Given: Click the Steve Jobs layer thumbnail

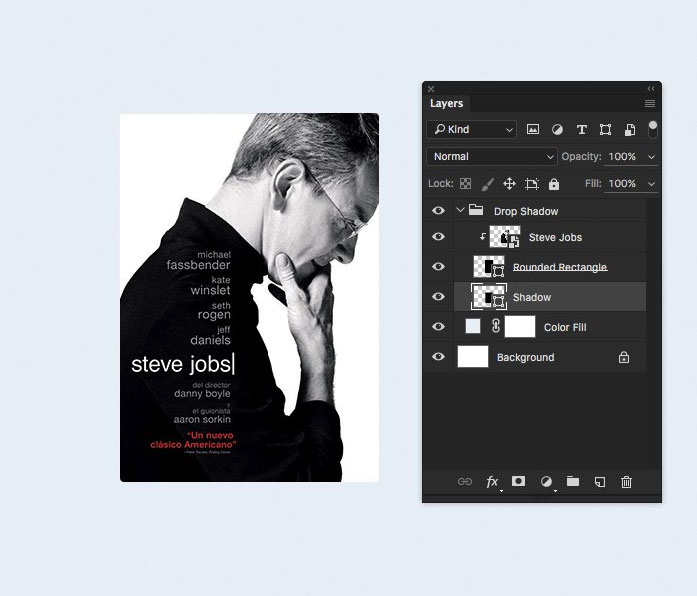Looking at the screenshot, I should (505, 237).
